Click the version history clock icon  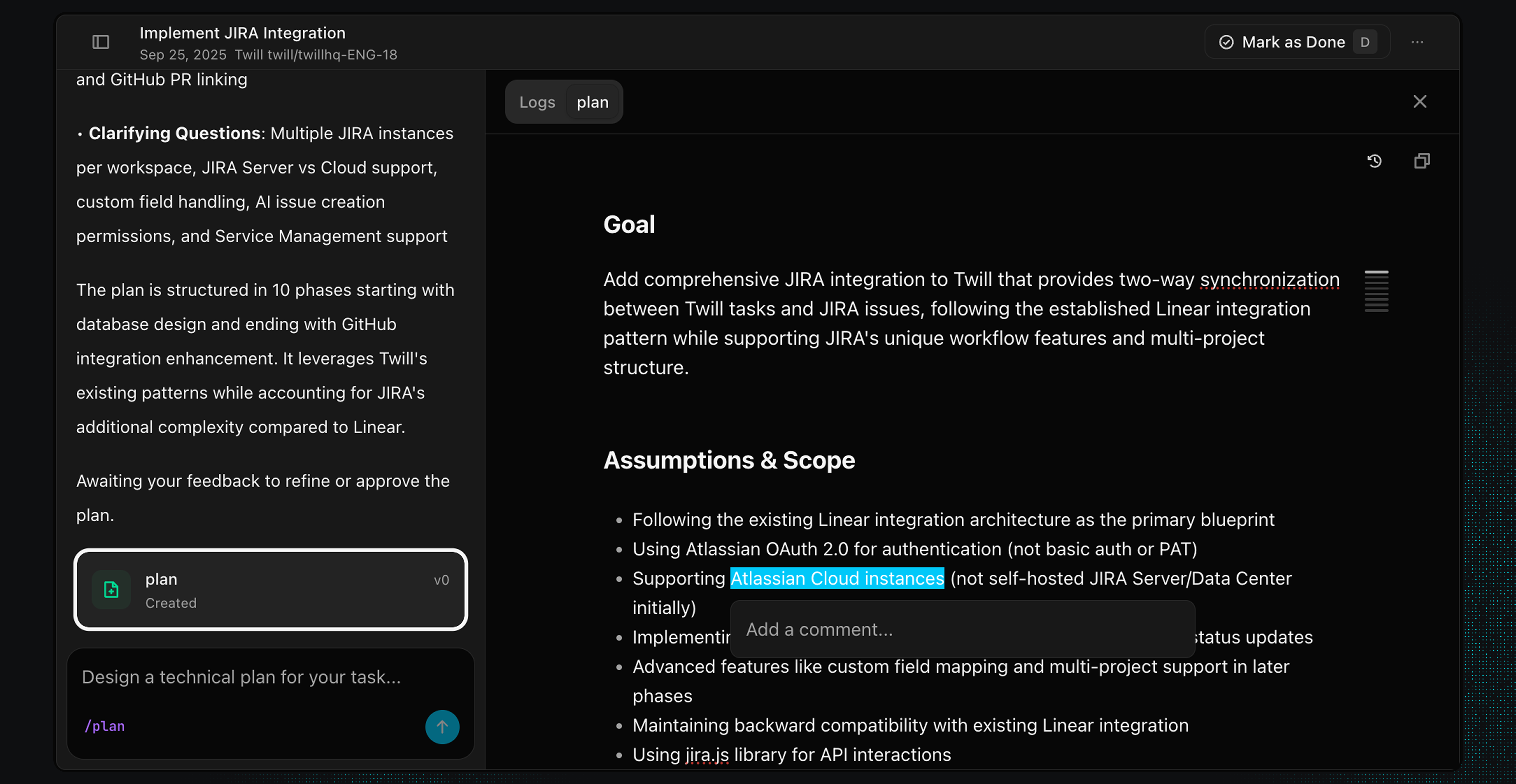1374,161
